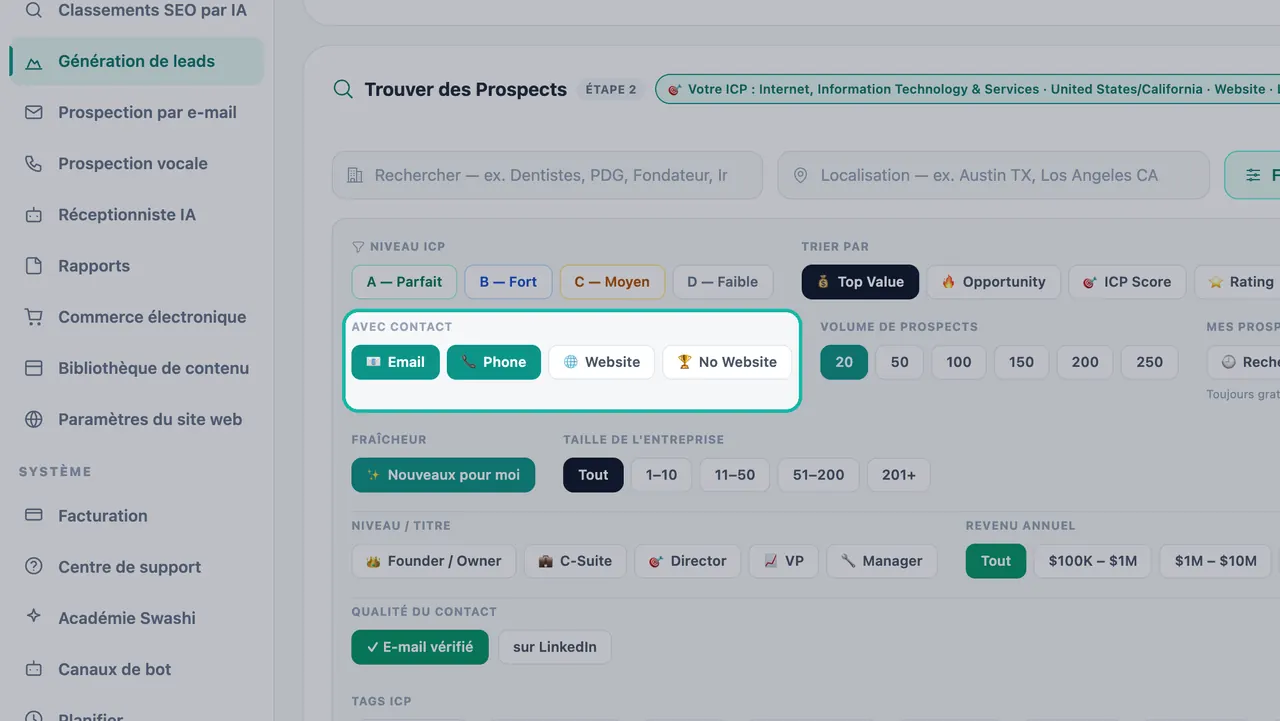This screenshot has height=721, width=1280.
Task: Focus the Rechercher prospects search field
Action: pos(547,175)
